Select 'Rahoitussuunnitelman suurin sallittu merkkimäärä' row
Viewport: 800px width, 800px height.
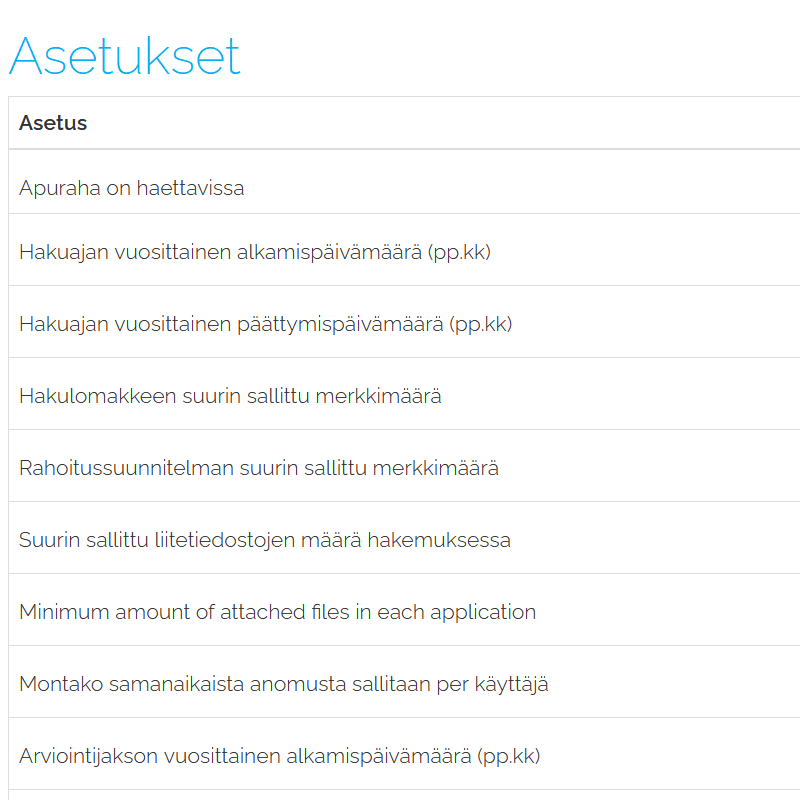(x=258, y=468)
